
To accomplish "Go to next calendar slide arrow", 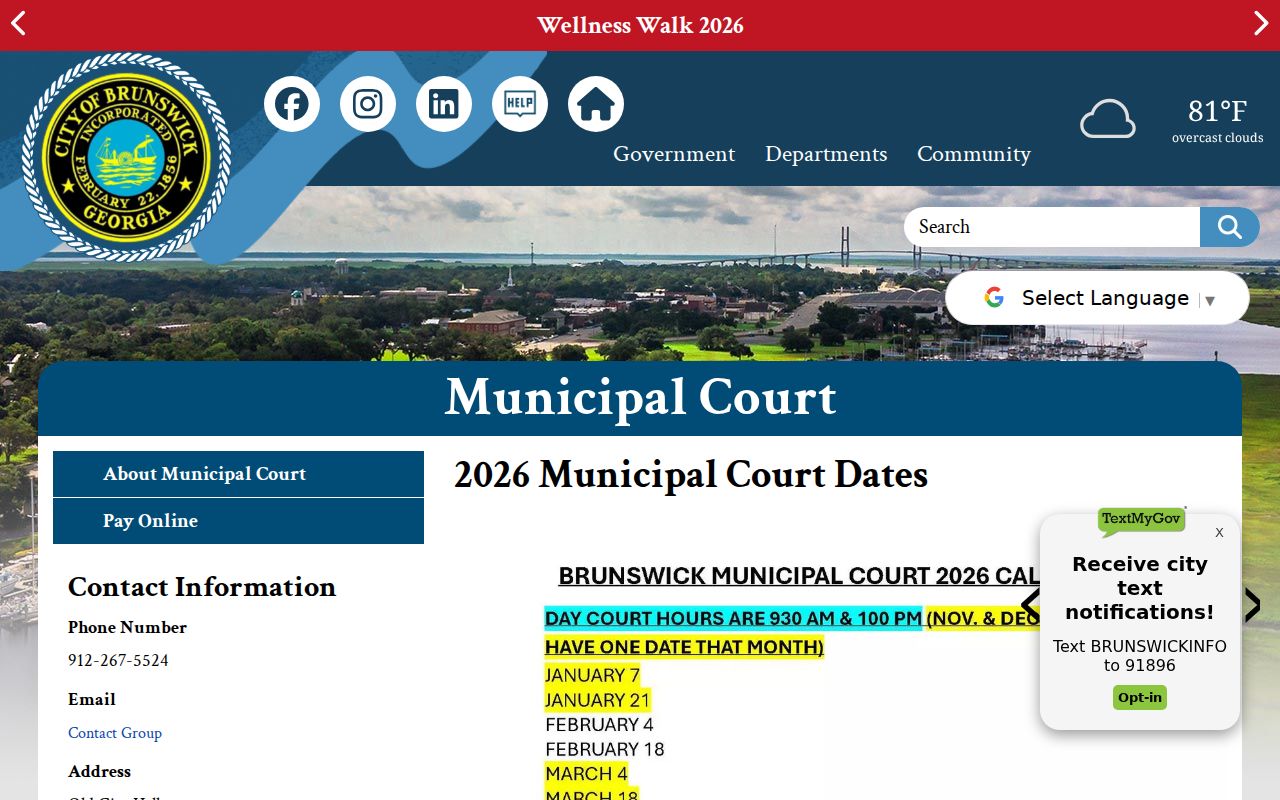I will pos(1252,604).
